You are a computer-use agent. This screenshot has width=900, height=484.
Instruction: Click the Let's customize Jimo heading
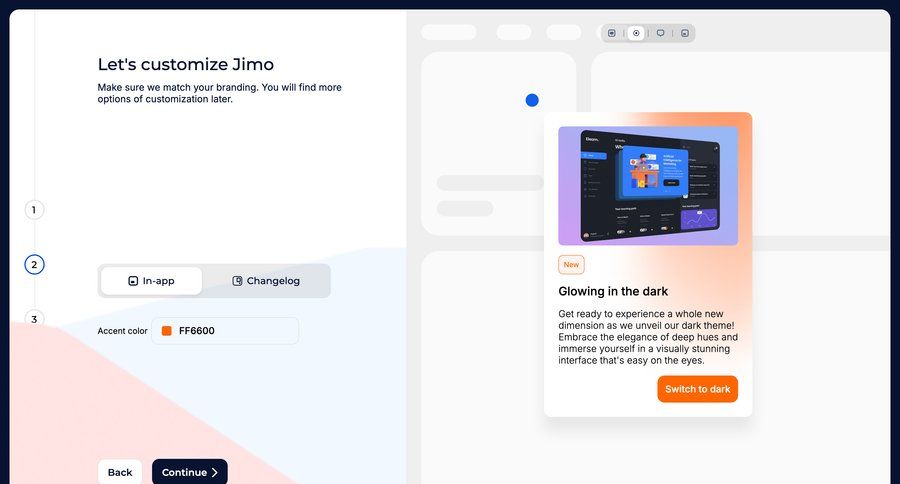coord(185,64)
